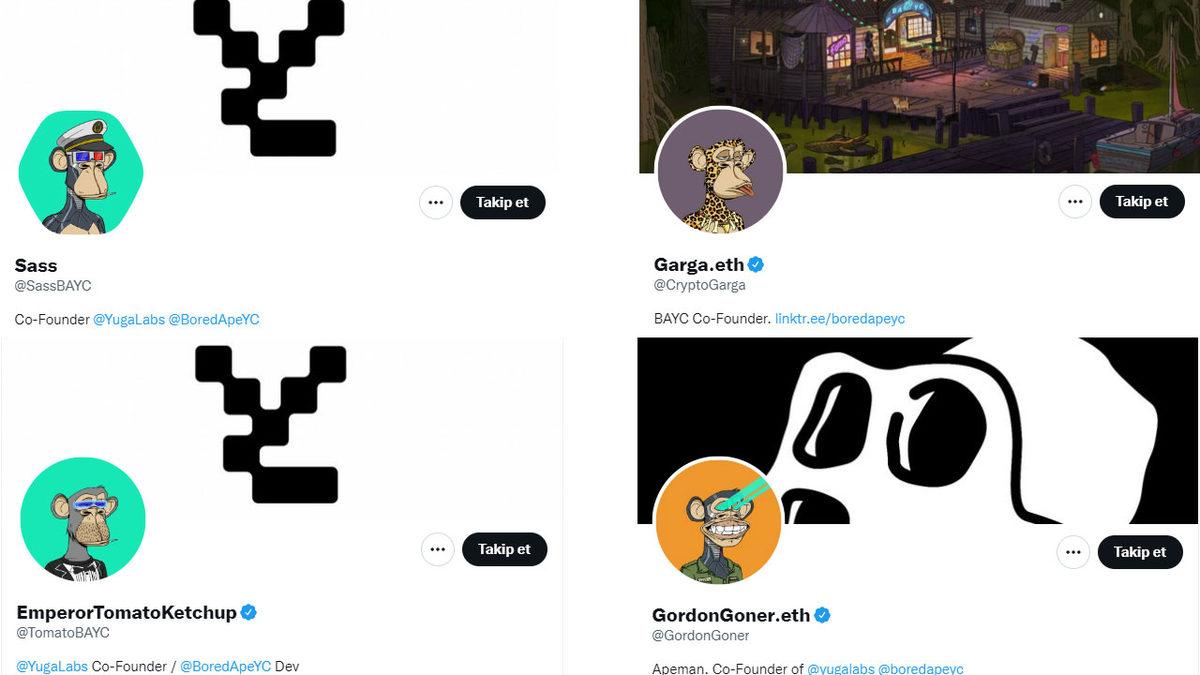Screen dimensions: 1200x675
Task: View GordonGoner's orange ape profile picture
Action: pos(718,522)
